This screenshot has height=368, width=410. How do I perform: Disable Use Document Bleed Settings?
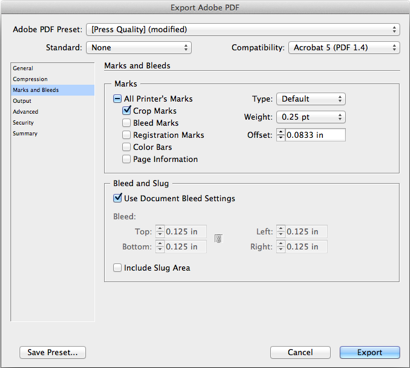(117, 198)
